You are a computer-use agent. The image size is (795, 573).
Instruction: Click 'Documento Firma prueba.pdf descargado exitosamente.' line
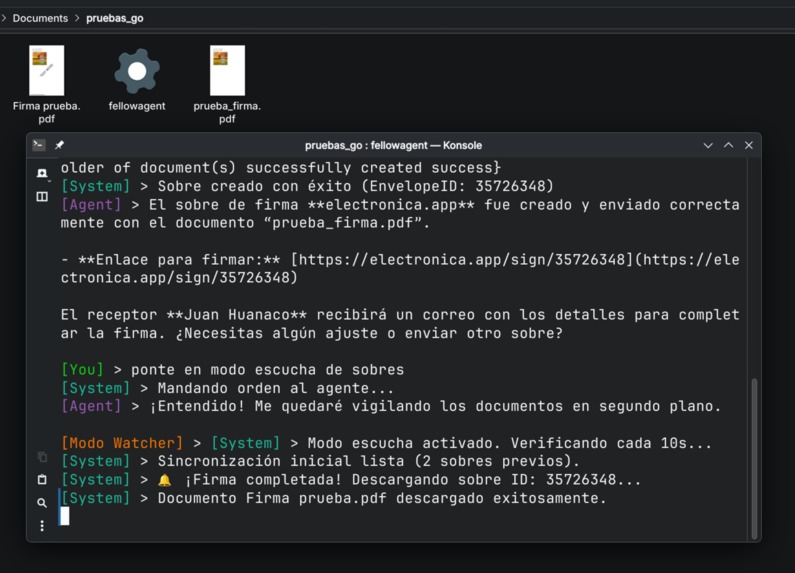coord(382,498)
